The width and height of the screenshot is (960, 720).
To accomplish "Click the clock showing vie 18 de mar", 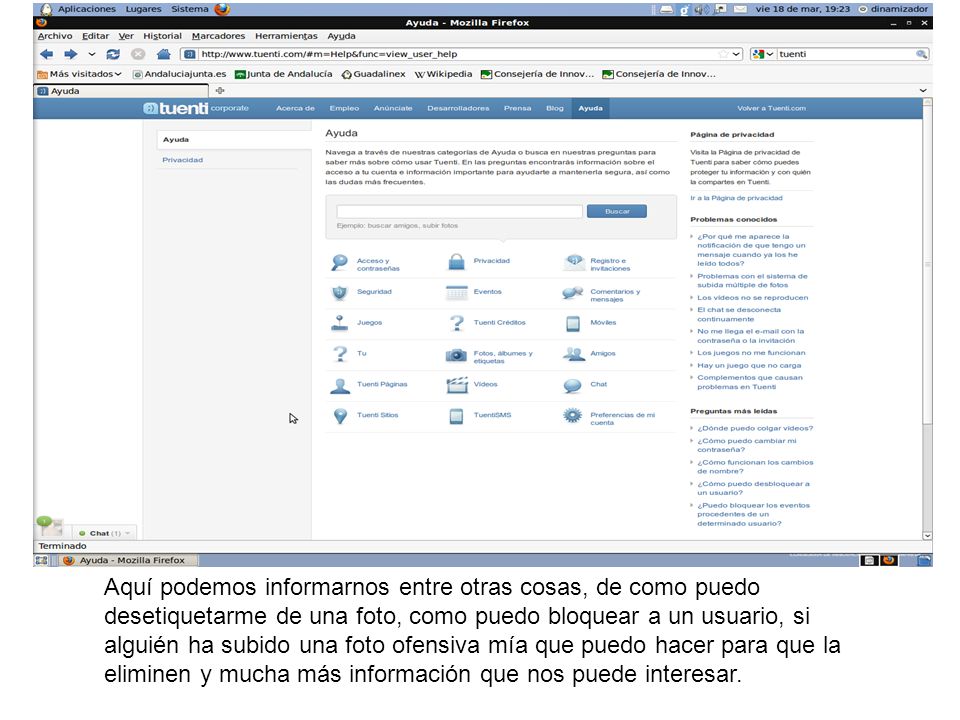I will click(802, 9).
